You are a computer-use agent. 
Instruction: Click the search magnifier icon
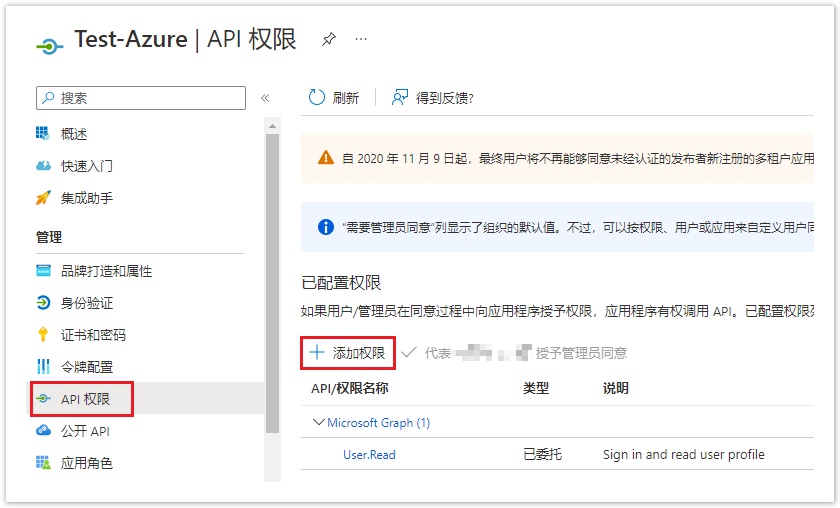[x=48, y=98]
